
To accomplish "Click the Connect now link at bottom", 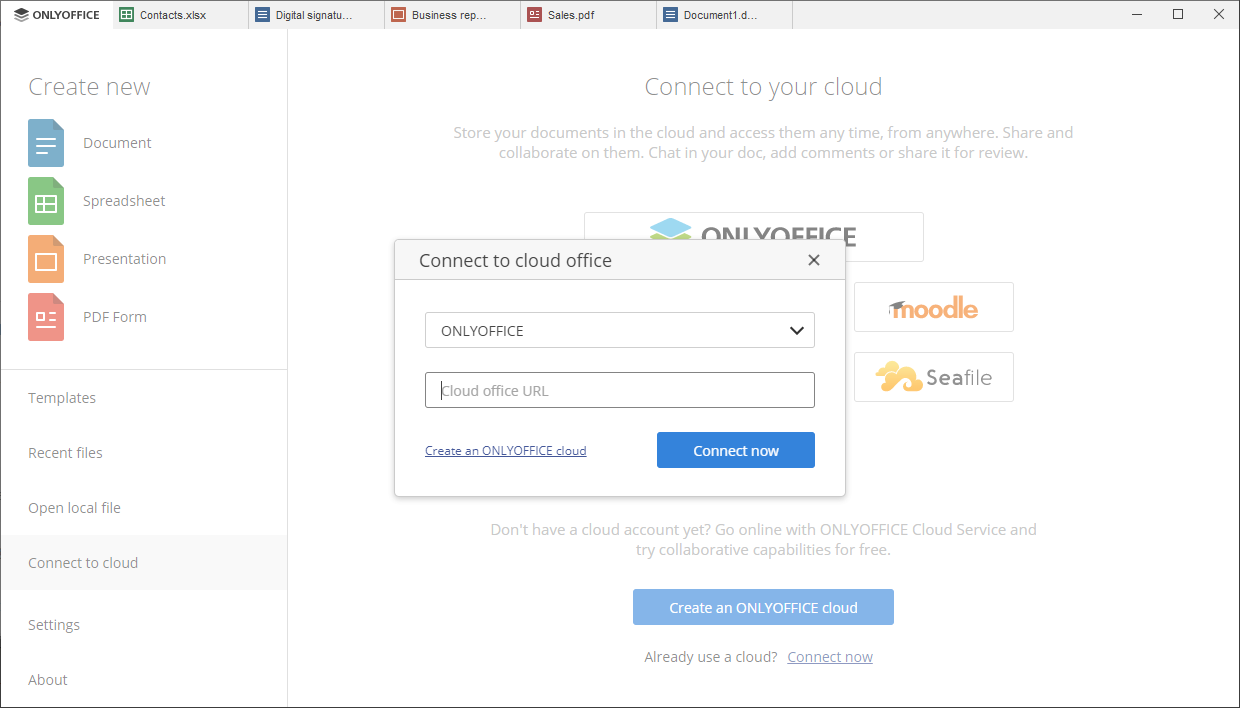I will pos(830,657).
